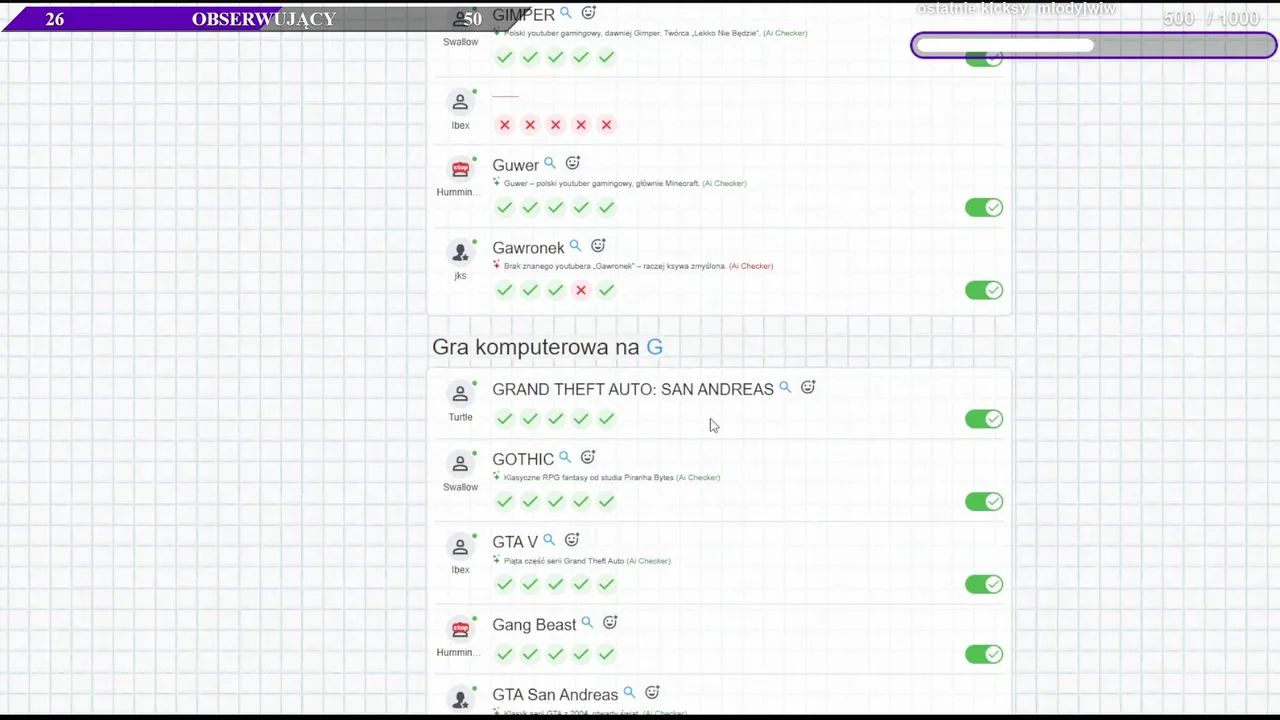Click the 500 / 1000 progress bar

pos(1093,45)
